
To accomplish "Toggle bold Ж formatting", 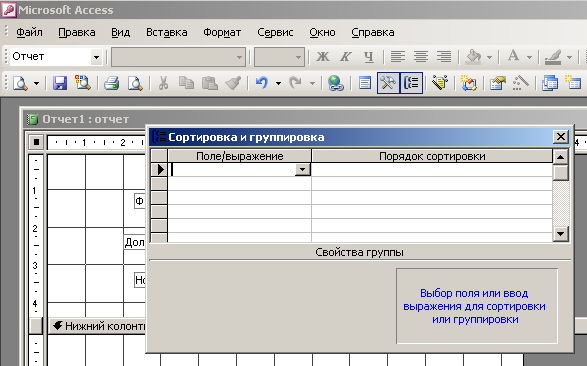I will (x=323, y=57).
